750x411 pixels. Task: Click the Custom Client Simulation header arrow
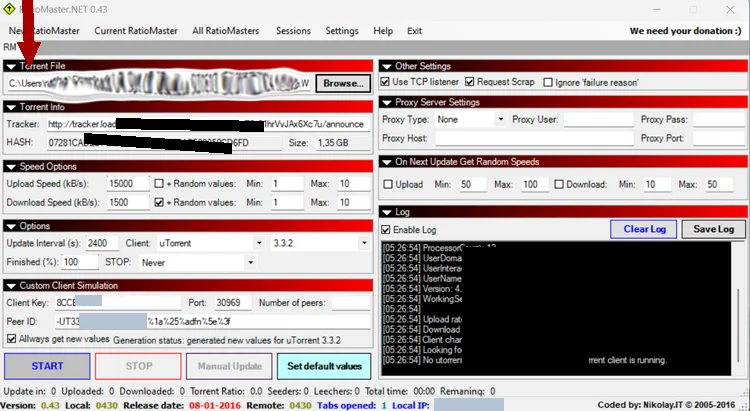pyautogui.click(x=11, y=285)
